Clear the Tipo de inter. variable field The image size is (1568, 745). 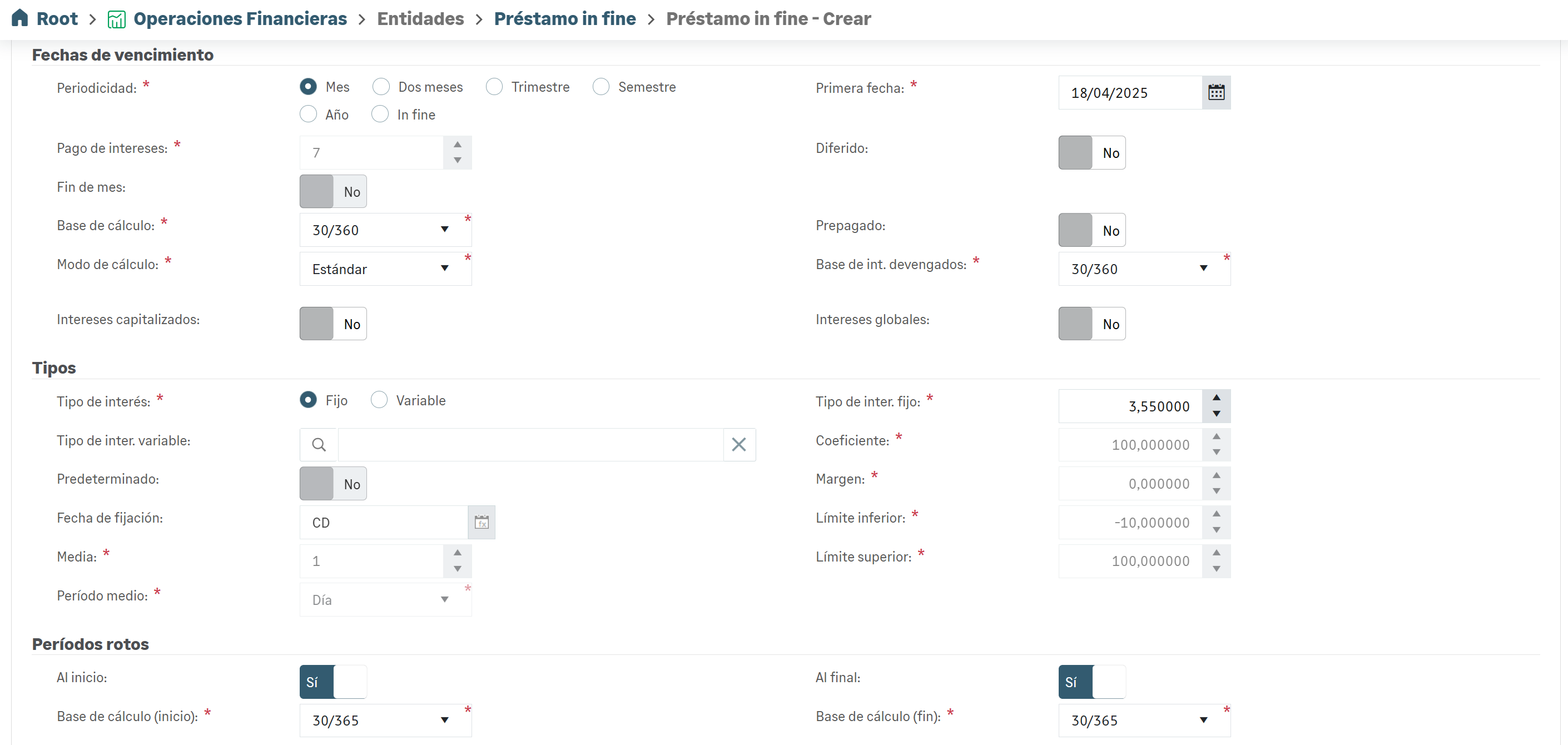pos(738,445)
